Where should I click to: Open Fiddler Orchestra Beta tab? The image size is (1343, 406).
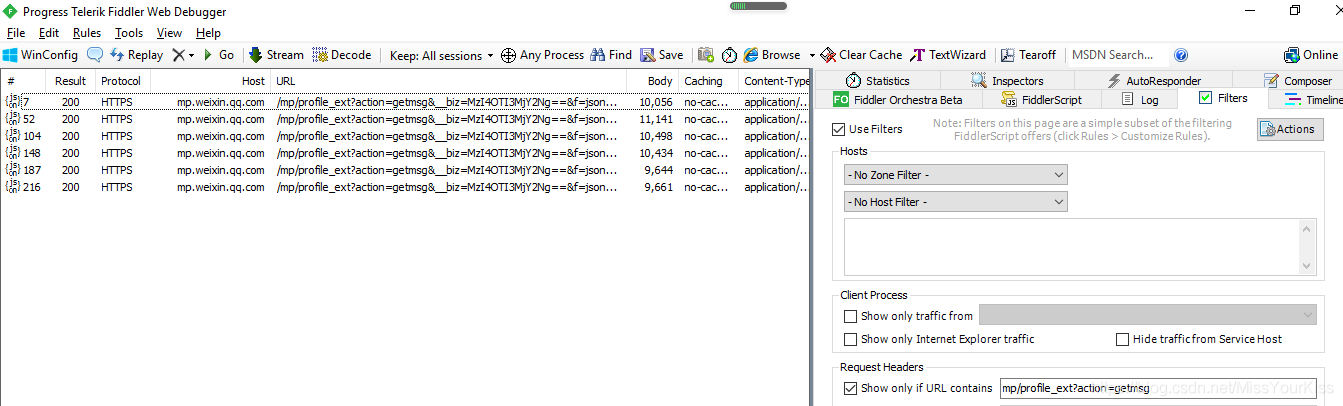click(898, 99)
